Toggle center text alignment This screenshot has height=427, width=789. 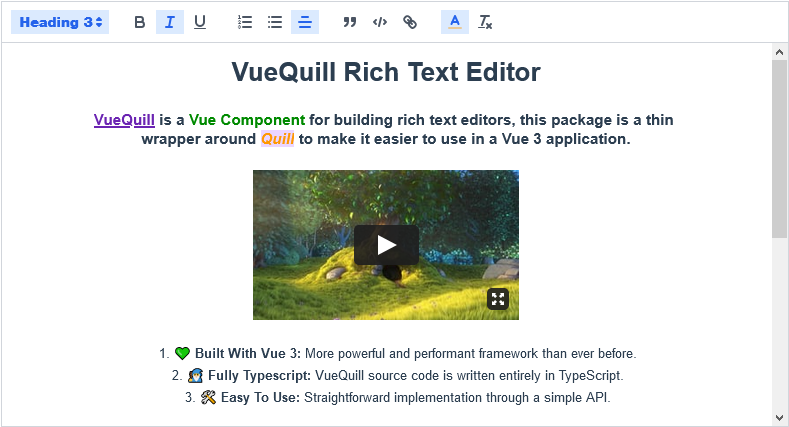(x=305, y=22)
